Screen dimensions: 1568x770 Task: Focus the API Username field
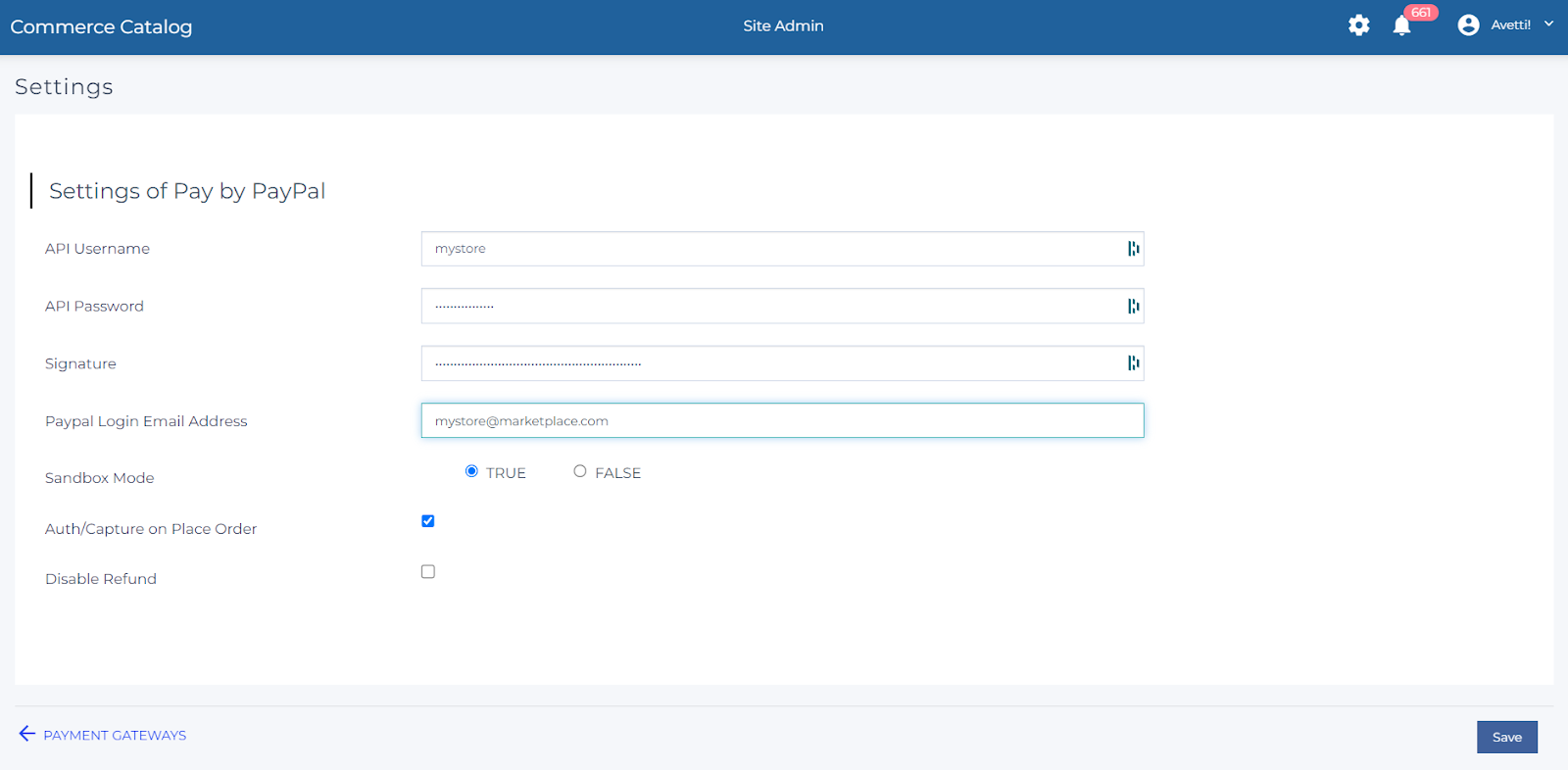click(x=782, y=249)
